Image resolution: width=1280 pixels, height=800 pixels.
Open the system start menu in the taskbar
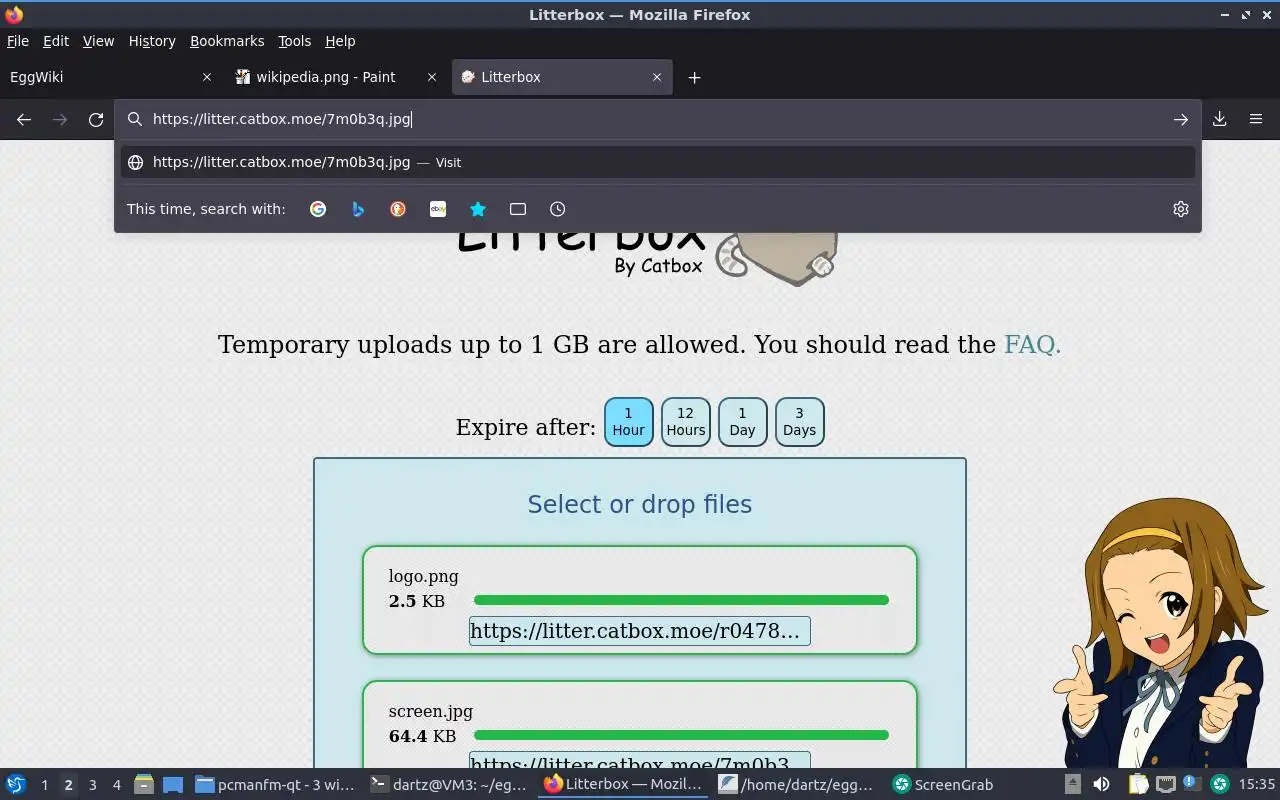point(16,785)
